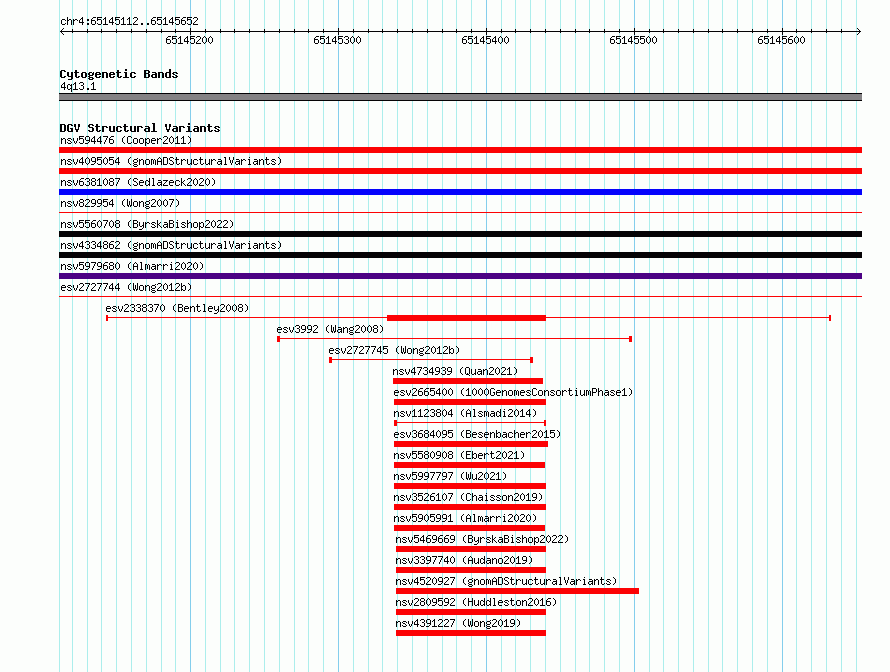Click the nsv3397740 (Audano2019) label
The height and width of the screenshot is (672, 890).
[464, 560]
